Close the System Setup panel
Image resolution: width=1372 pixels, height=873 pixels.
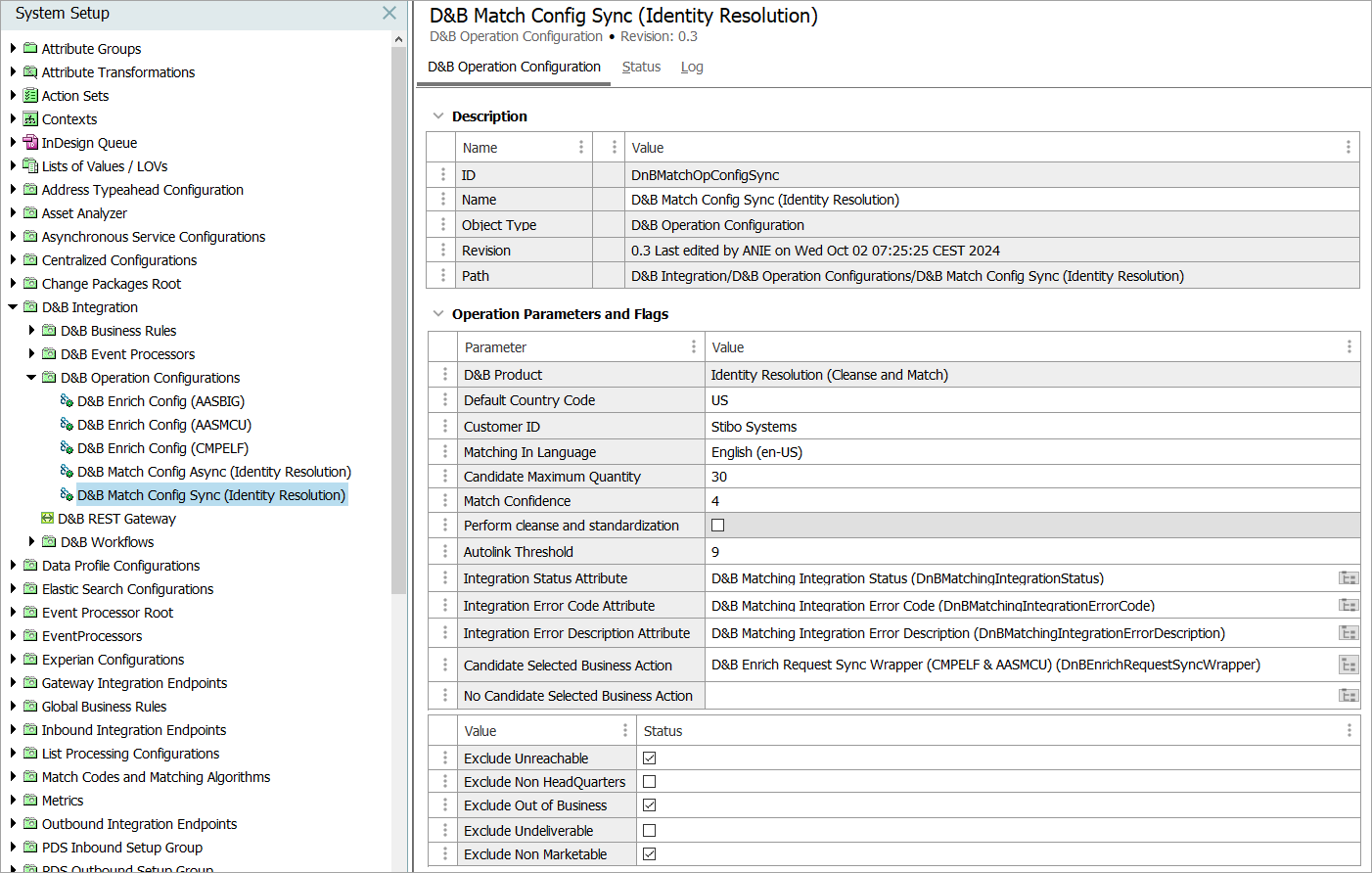point(389,13)
